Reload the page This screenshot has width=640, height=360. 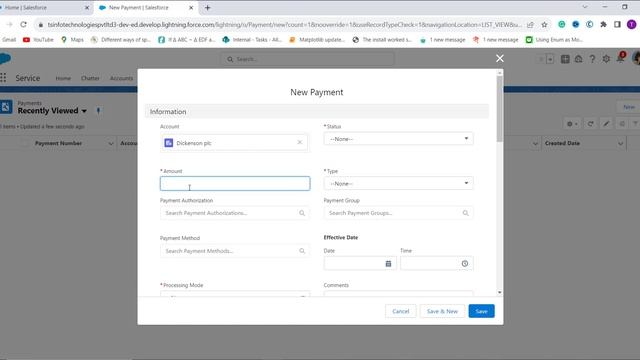coord(24,24)
